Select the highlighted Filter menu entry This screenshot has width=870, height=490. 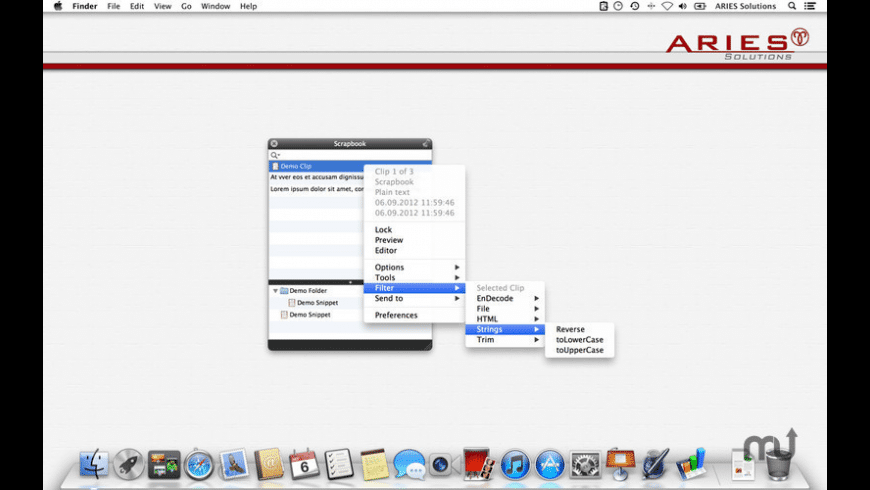click(414, 288)
